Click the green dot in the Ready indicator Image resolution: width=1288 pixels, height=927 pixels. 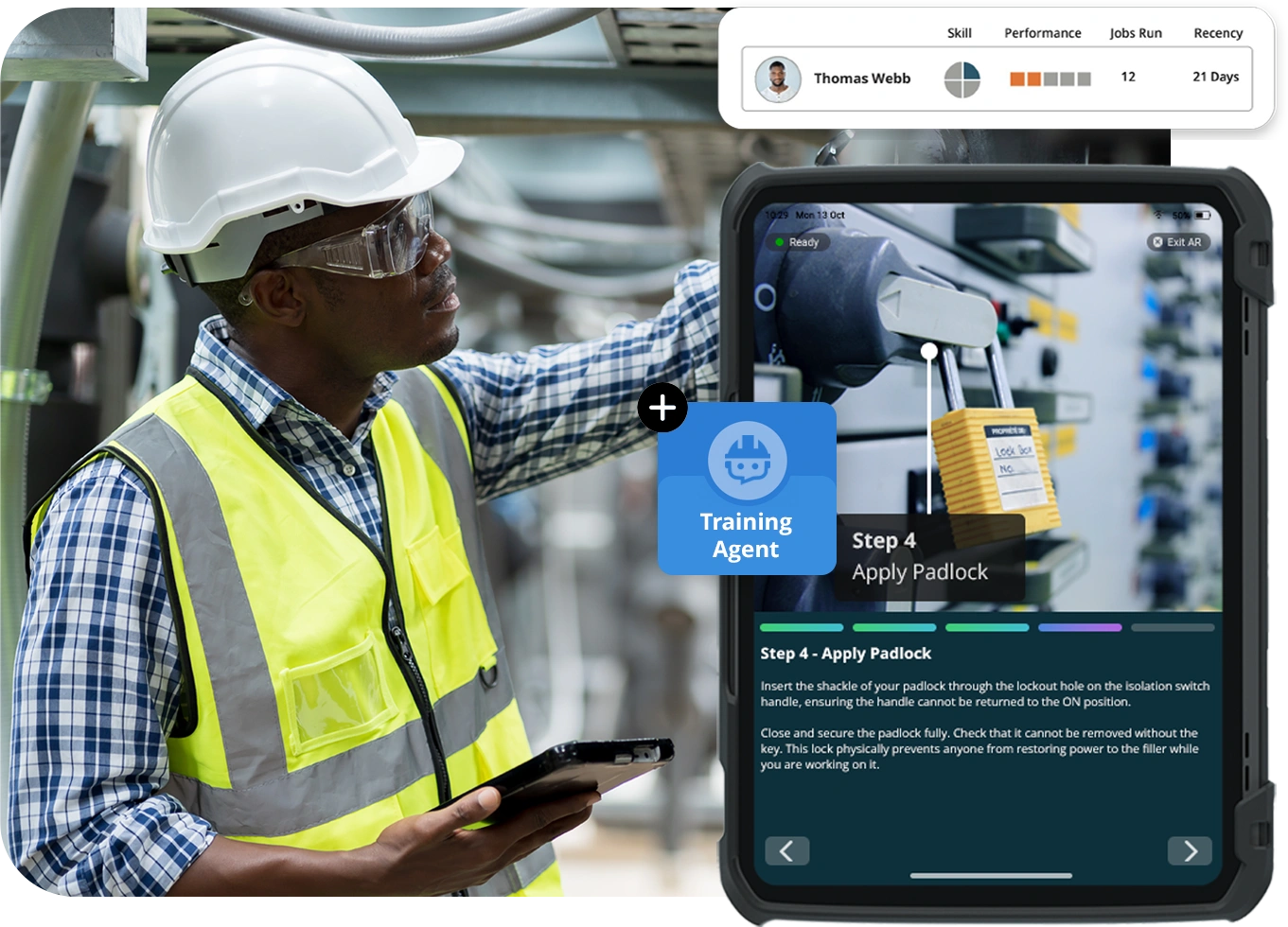pos(777,243)
